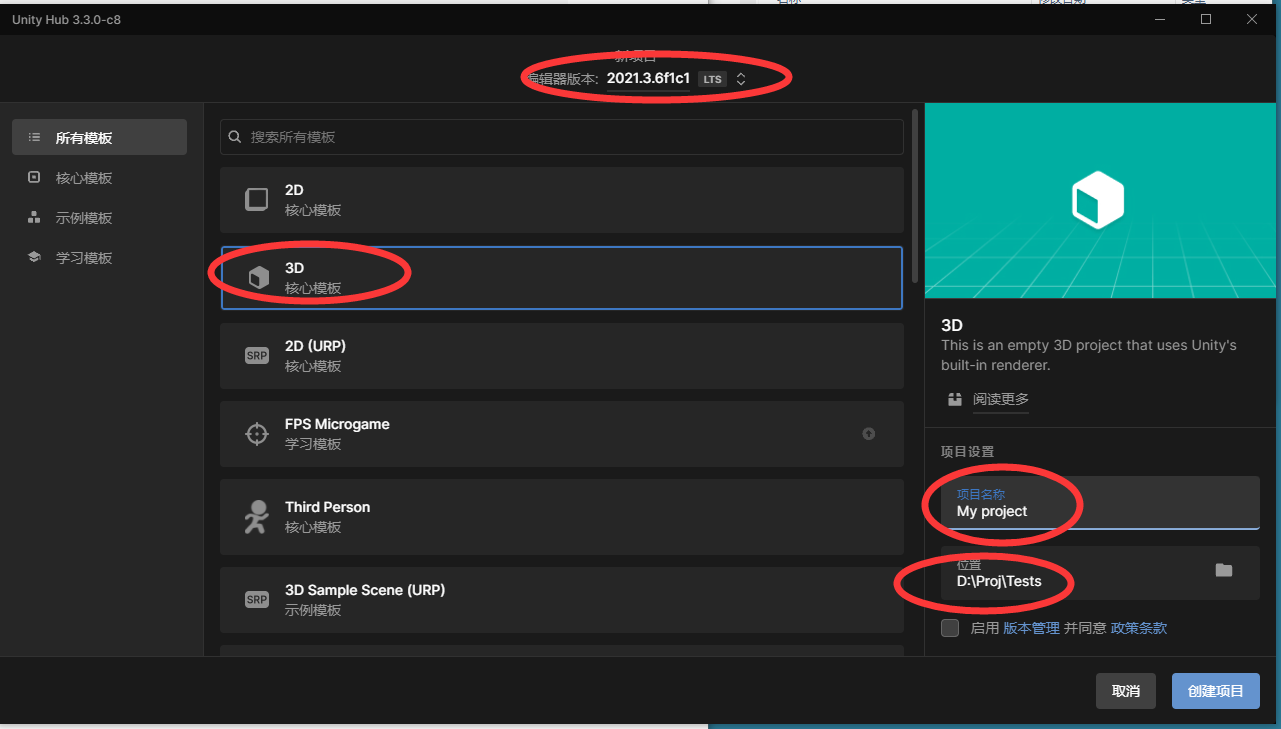Click the learning templates icon in sidebar
Image resolution: width=1281 pixels, height=729 pixels.
[34, 257]
